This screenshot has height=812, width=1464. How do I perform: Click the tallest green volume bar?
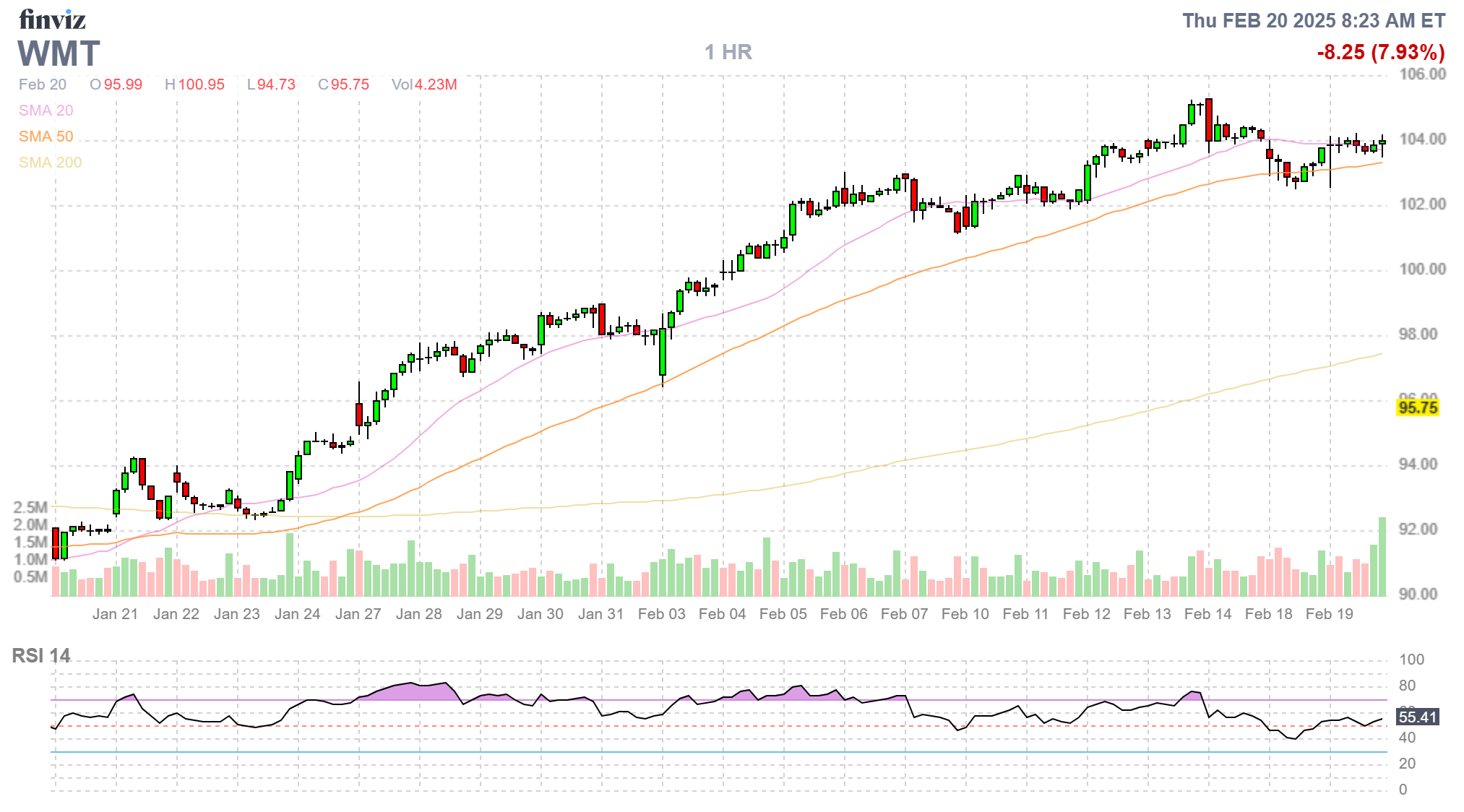point(1382,556)
